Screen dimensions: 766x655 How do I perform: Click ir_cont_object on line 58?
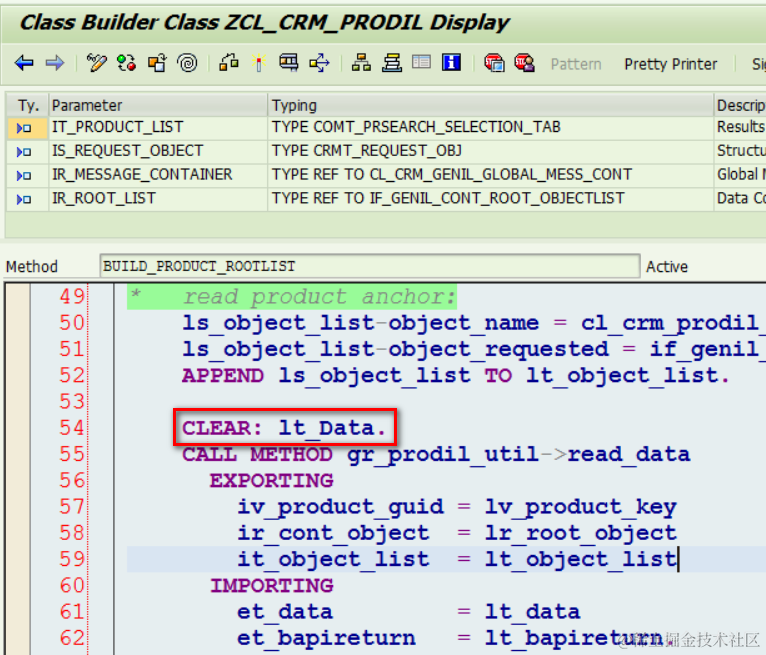pyautogui.click(x=333, y=533)
